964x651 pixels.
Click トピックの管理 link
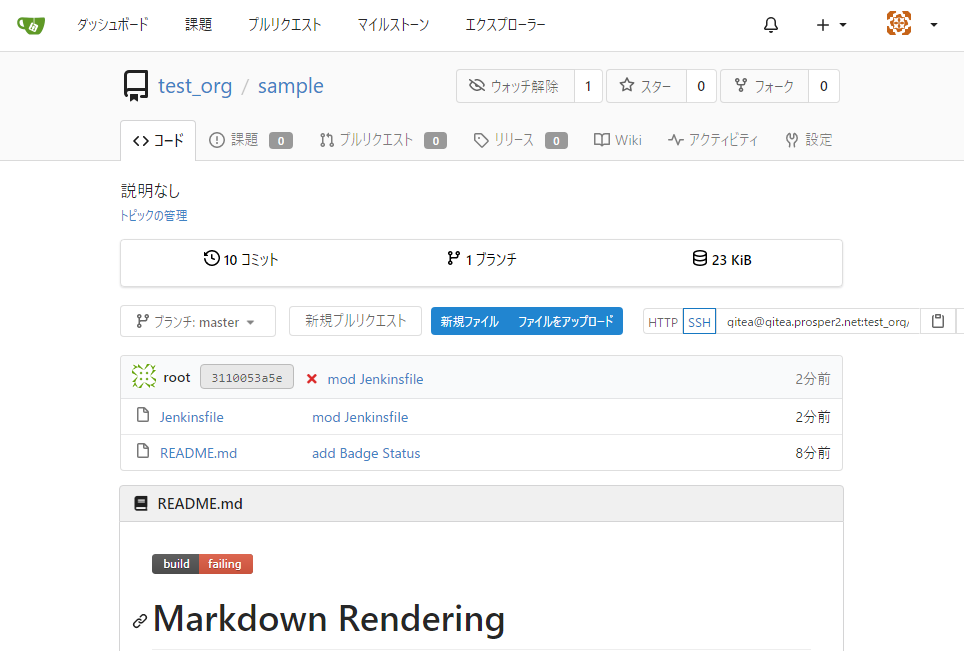point(154,216)
